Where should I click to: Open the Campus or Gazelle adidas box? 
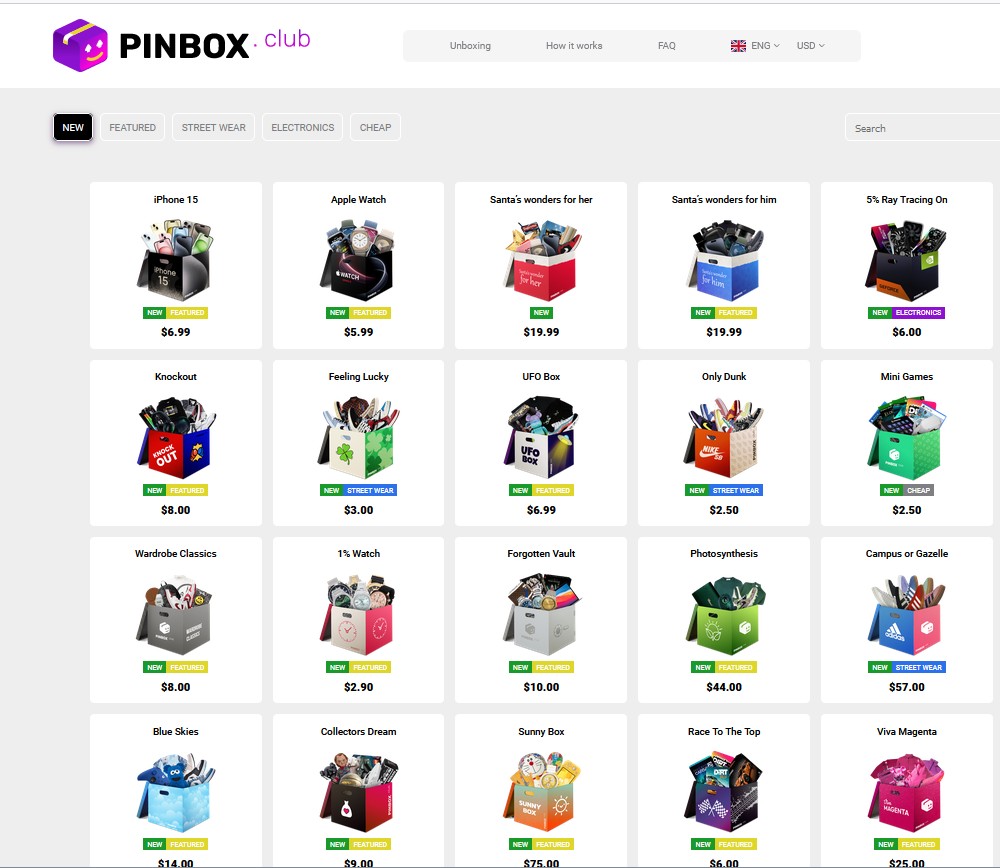(906, 614)
